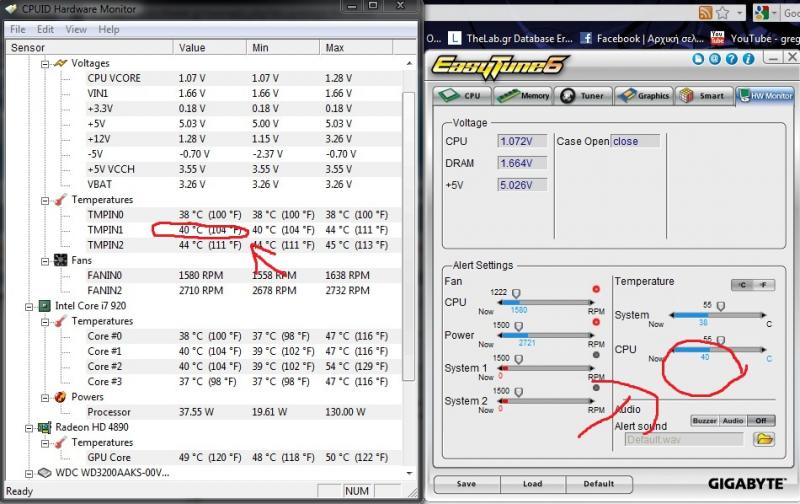The height and width of the screenshot is (504, 800).
Task: Collapse the Voltages tree node
Action: [45, 64]
